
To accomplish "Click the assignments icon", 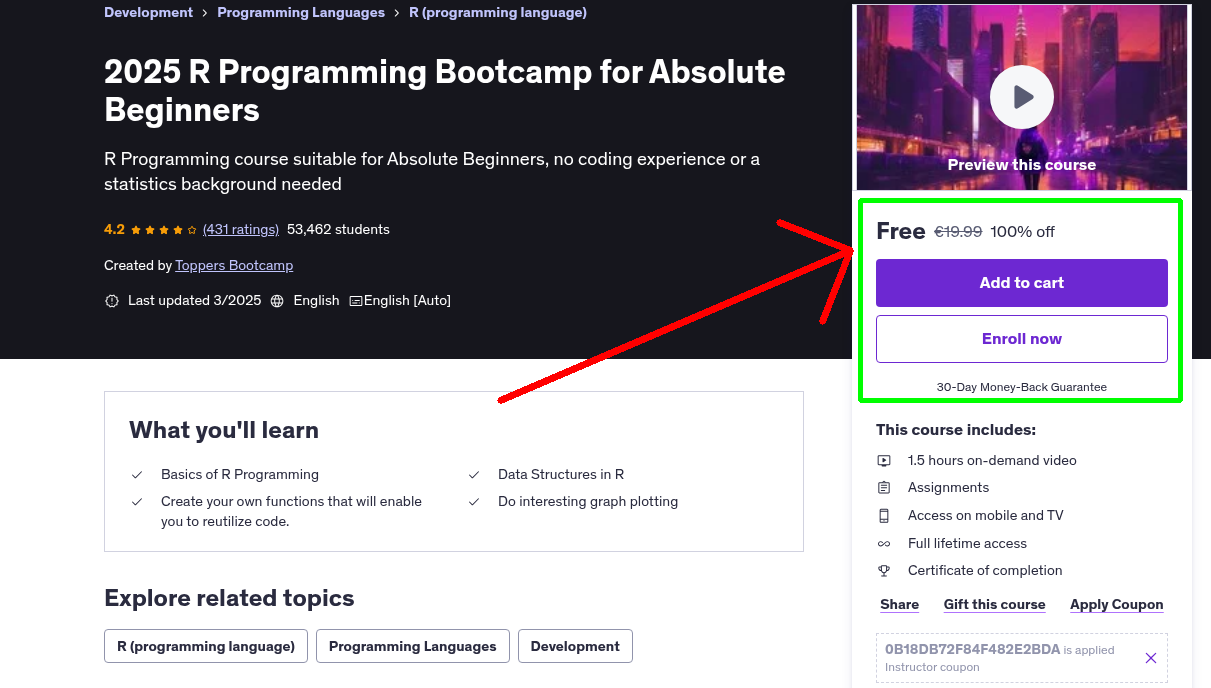I will point(883,487).
